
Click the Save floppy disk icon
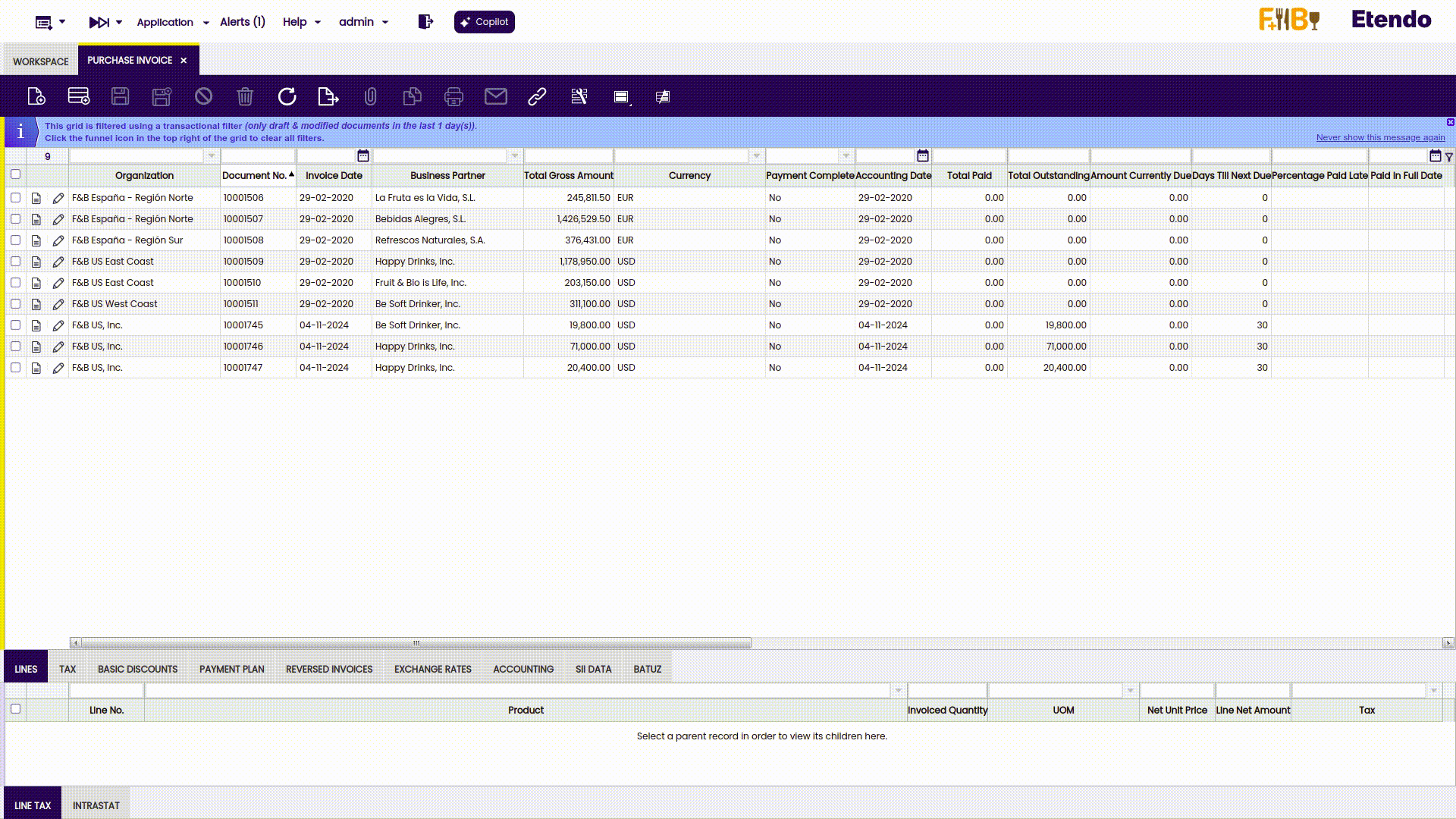[120, 96]
